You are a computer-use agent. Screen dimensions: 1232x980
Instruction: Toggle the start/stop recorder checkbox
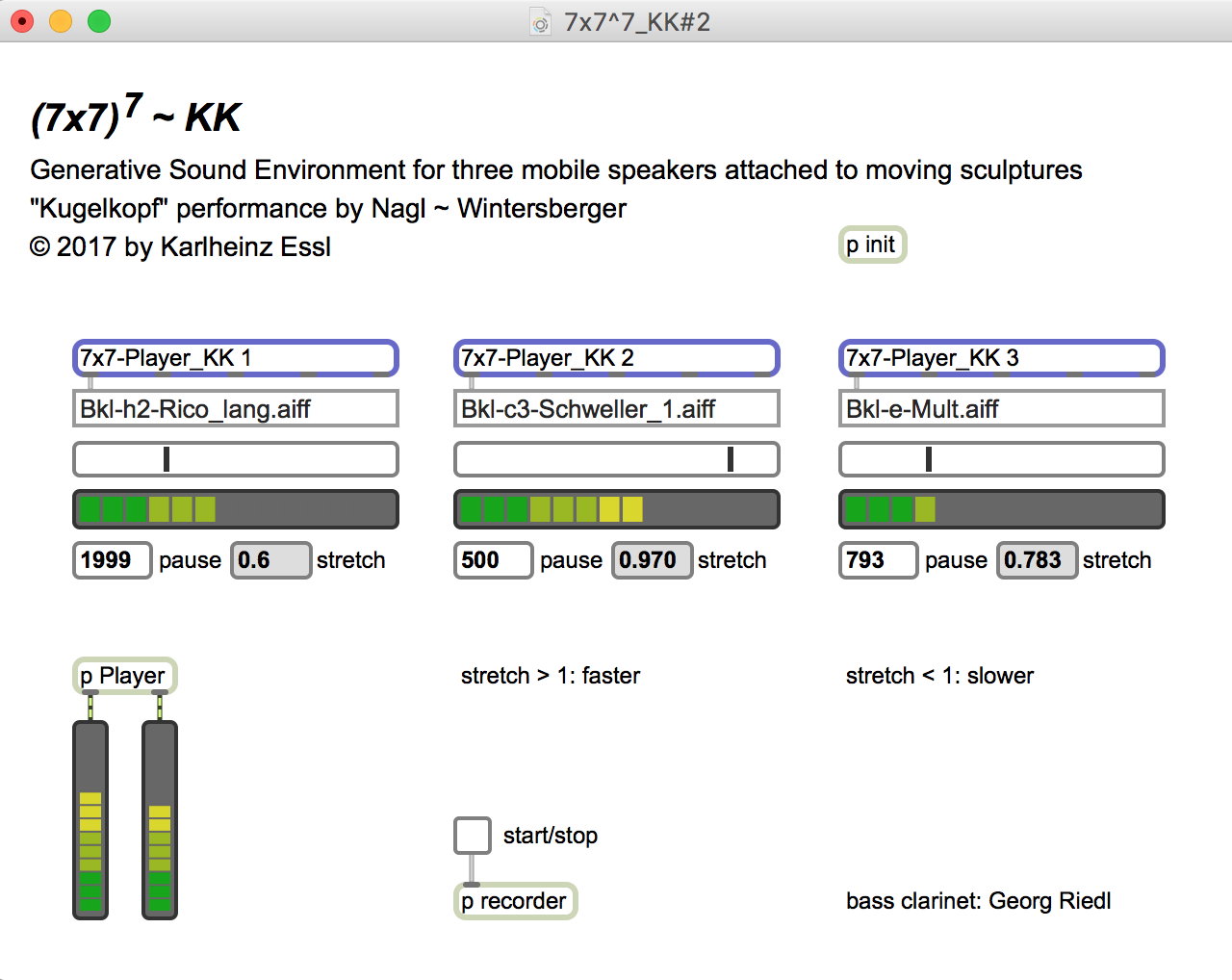pos(473,836)
